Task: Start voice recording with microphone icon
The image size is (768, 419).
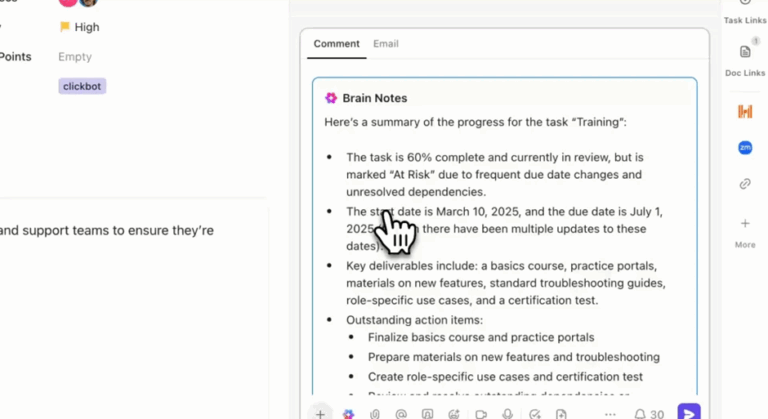Action: coord(508,413)
